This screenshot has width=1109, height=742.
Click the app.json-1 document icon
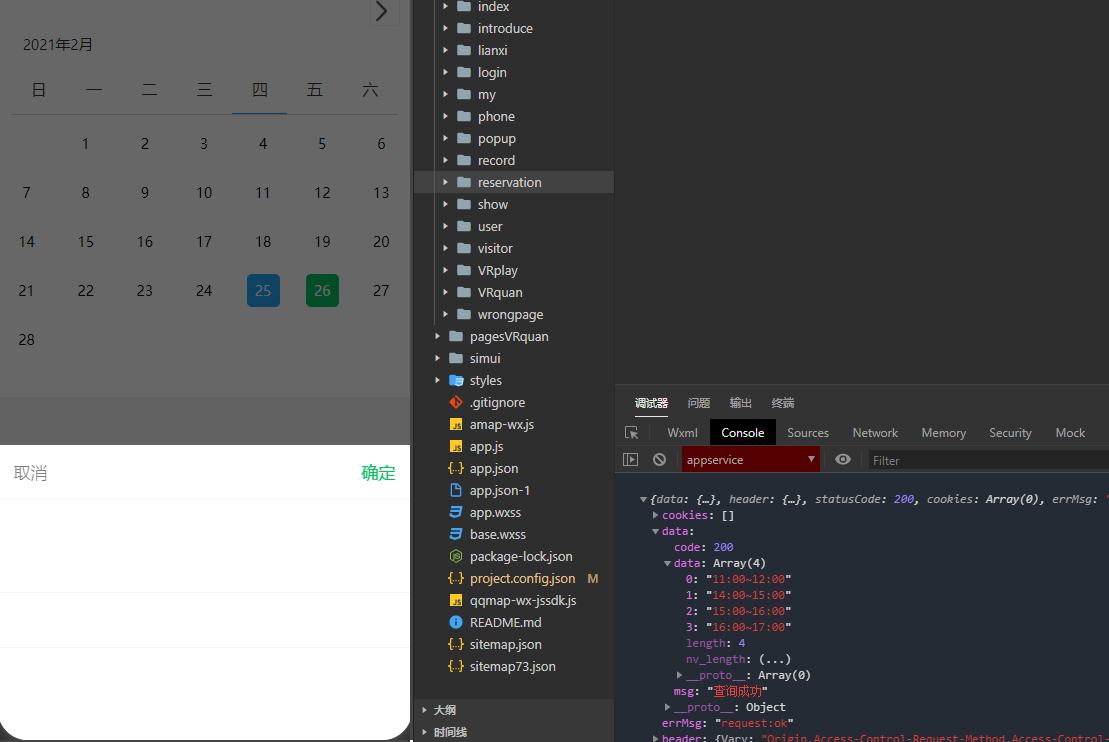pyautogui.click(x=456, y=490)
